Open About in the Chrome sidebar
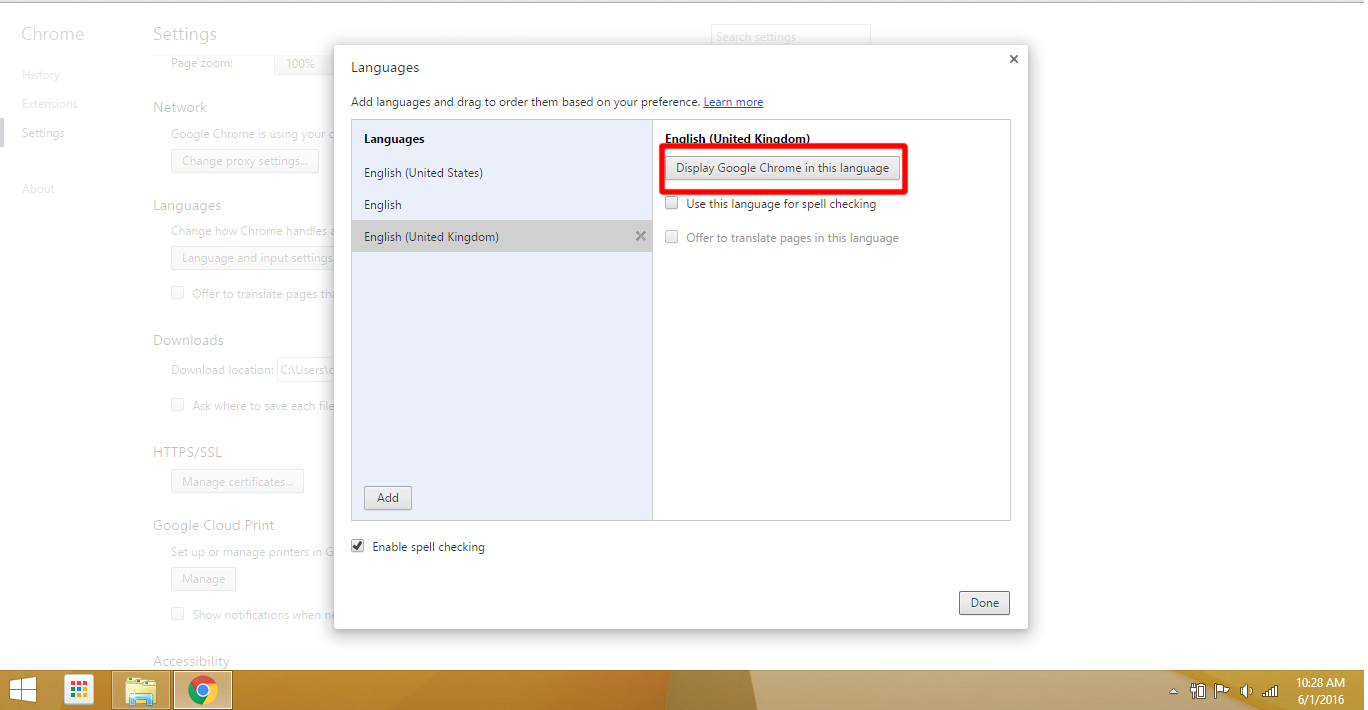Screen dimensions: 1368x710 click(x=38, y=189)
